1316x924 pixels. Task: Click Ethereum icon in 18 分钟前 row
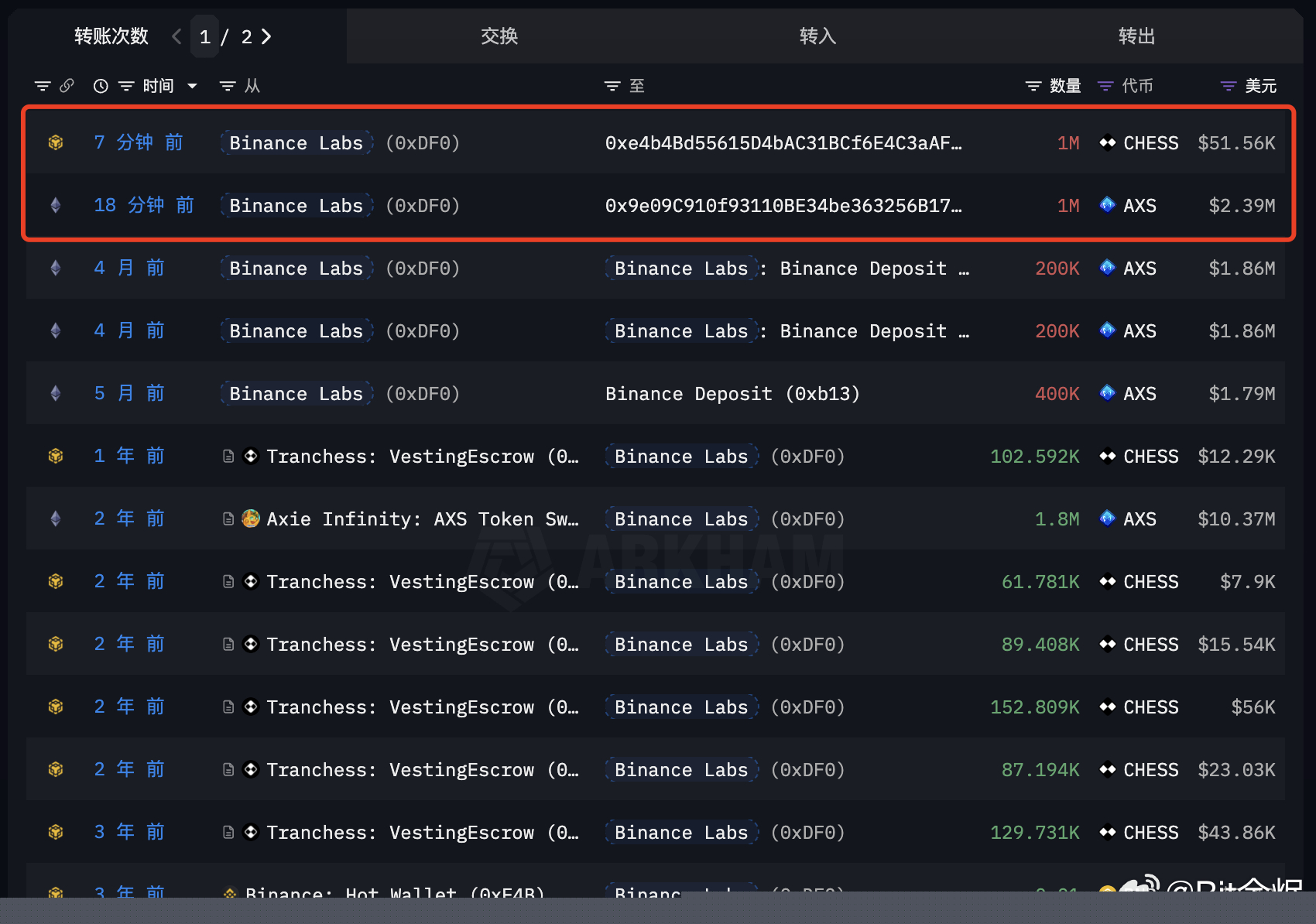[x=56, y=205]
